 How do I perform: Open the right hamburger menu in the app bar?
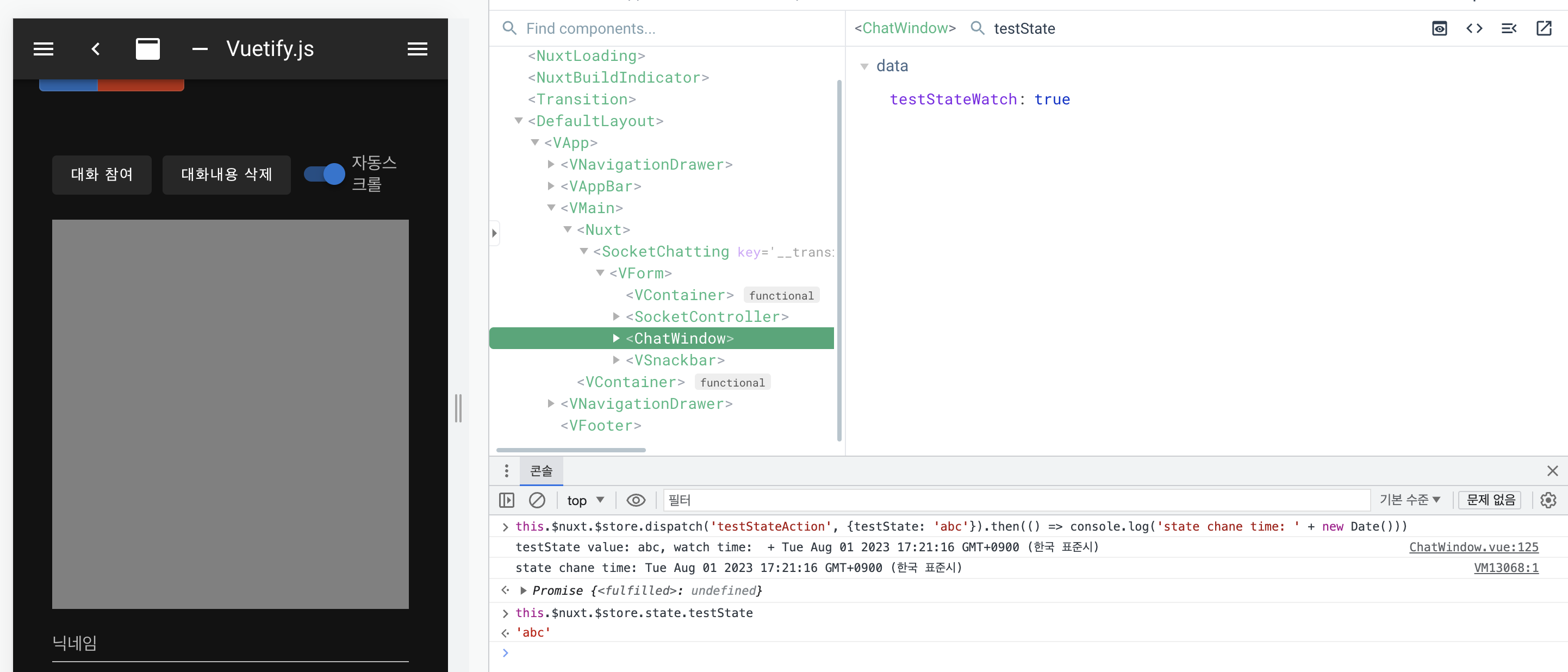click(418, 49)
